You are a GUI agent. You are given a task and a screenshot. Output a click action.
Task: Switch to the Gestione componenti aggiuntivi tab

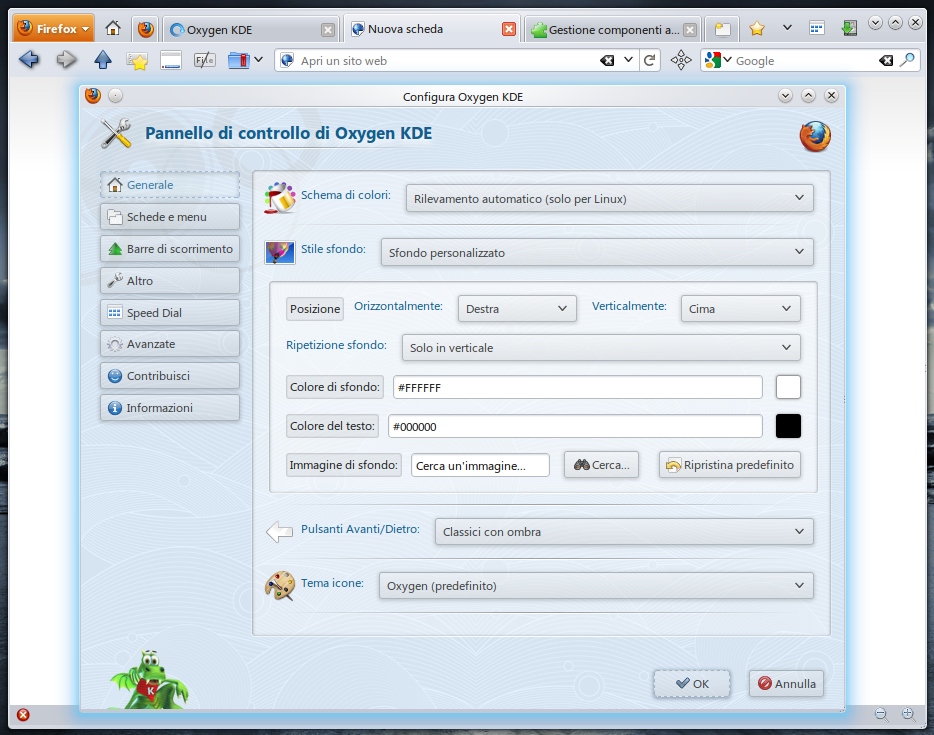[612, 29]
